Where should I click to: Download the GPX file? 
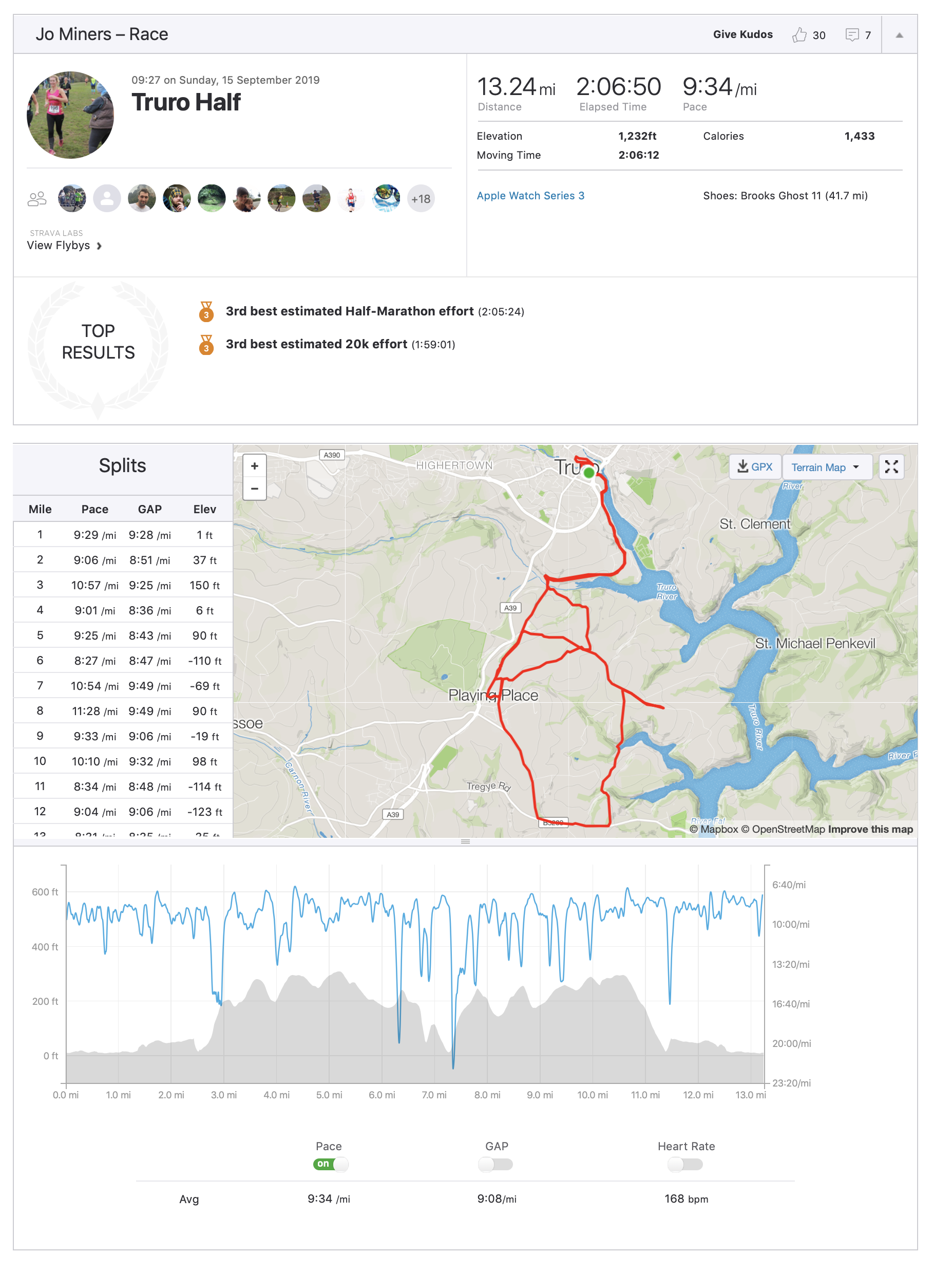pos(755,467)
